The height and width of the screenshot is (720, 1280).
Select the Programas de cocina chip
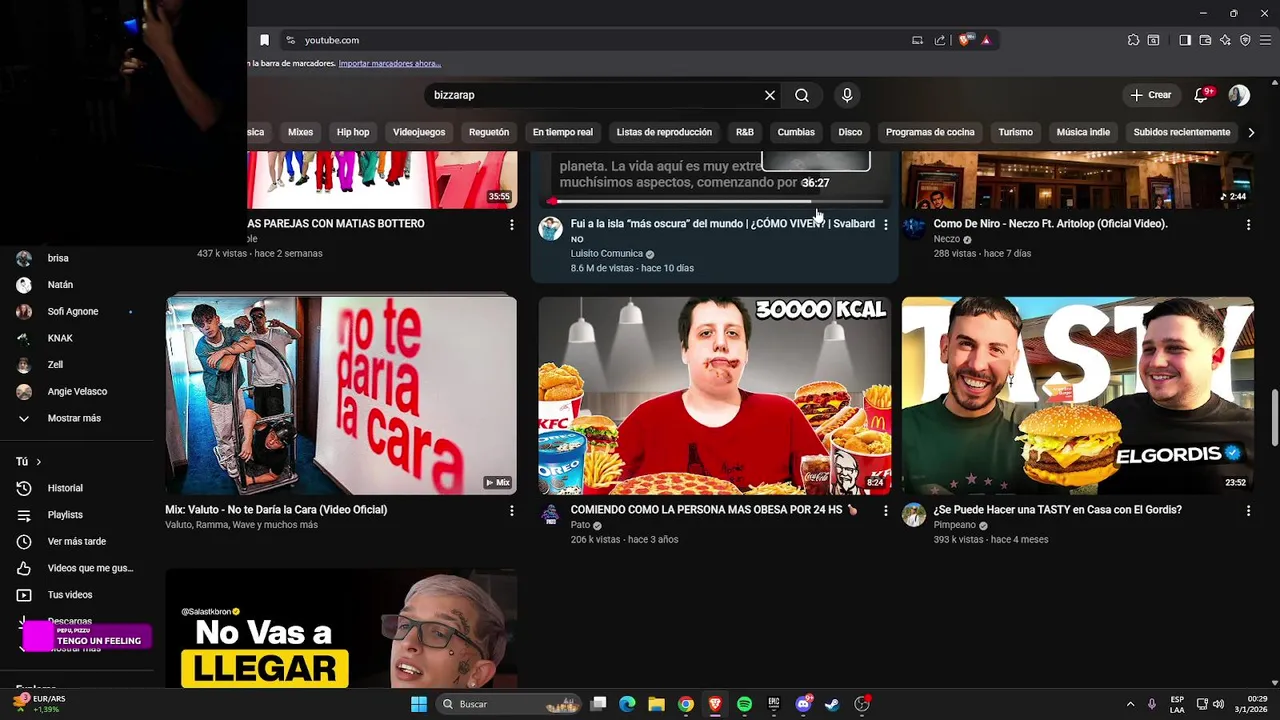pos(930,132)
